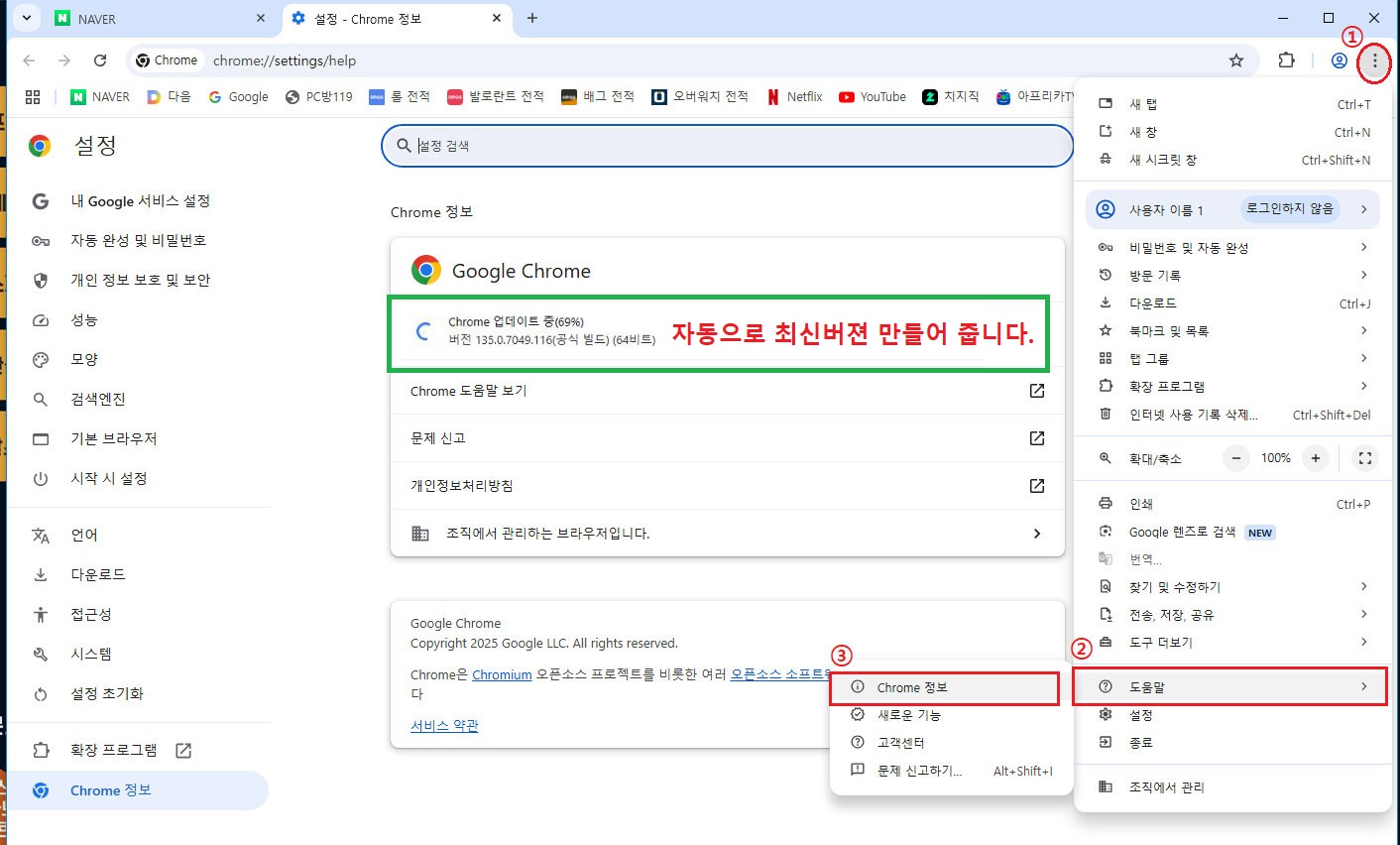Open the tab search dropdown arrow

point(27,18)
